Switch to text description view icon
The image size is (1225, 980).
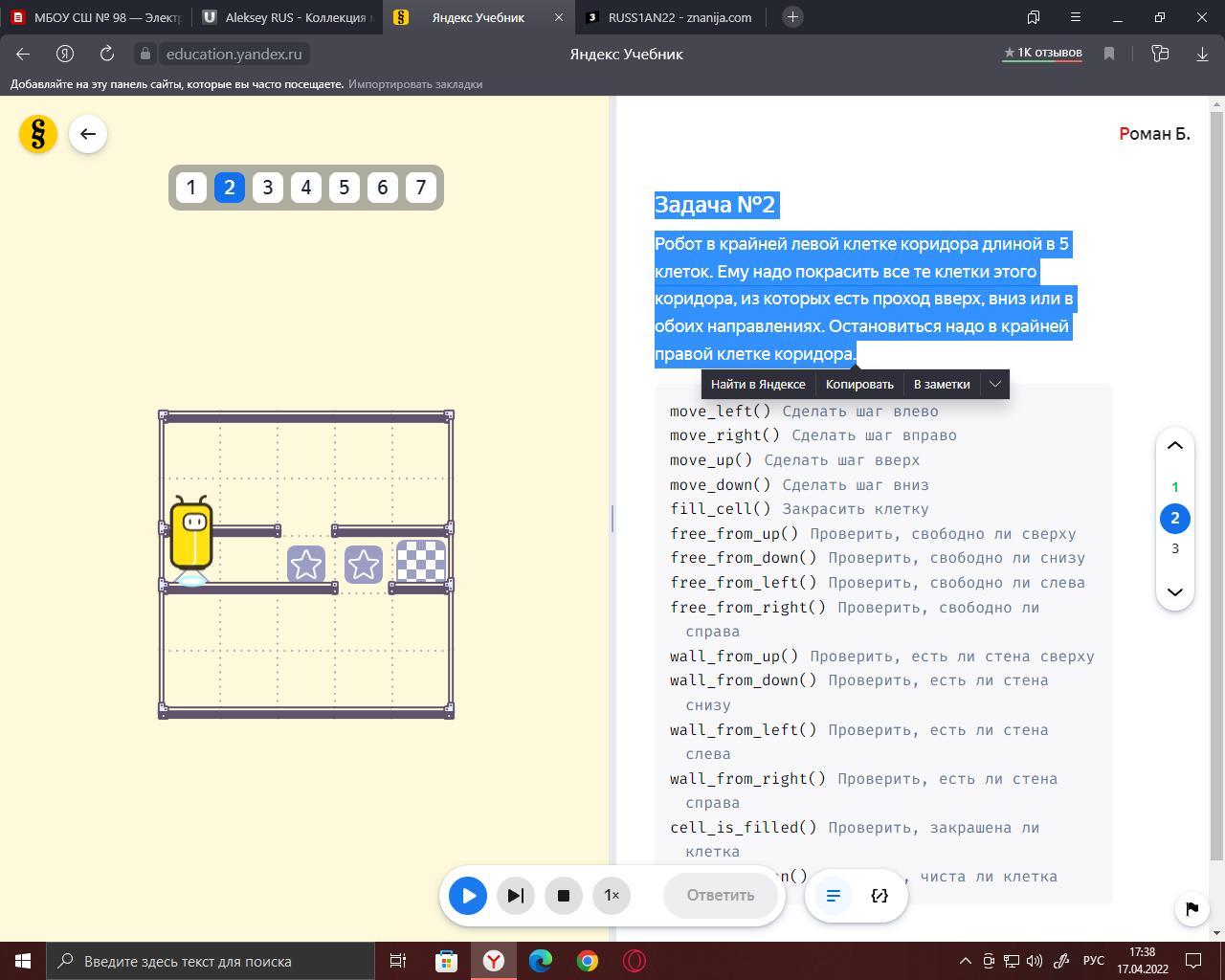pyautogui.click(x=833, y=896)
